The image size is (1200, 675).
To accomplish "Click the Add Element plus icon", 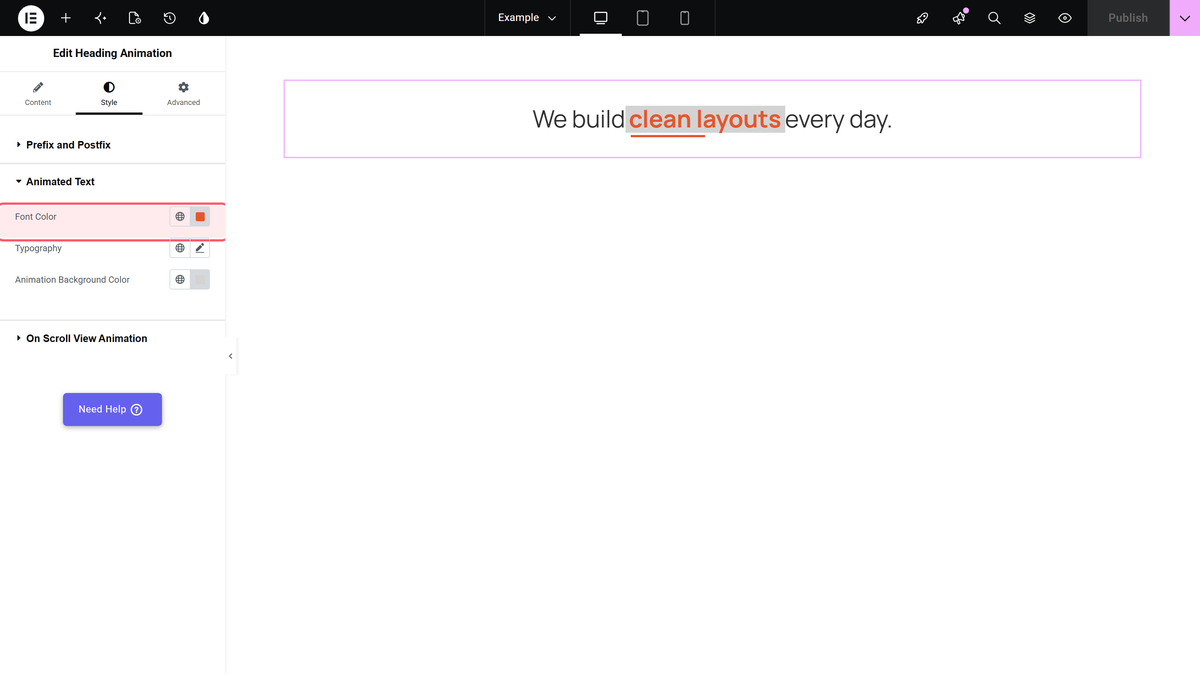I will coord(66,18).
